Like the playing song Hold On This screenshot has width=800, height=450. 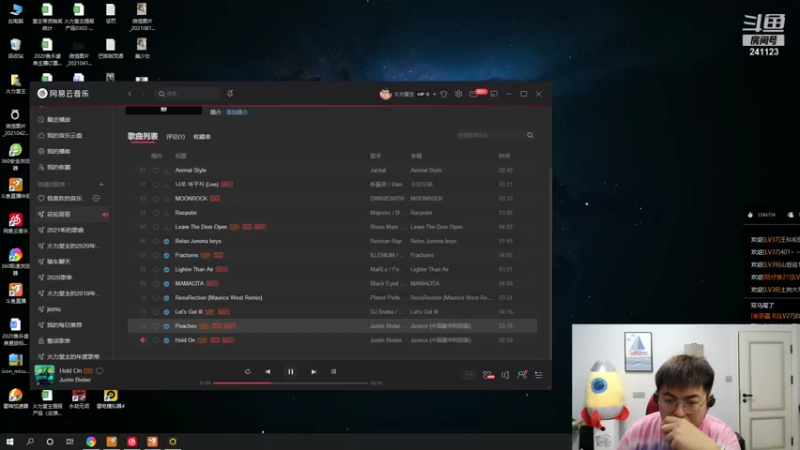(x=99, y=371)
